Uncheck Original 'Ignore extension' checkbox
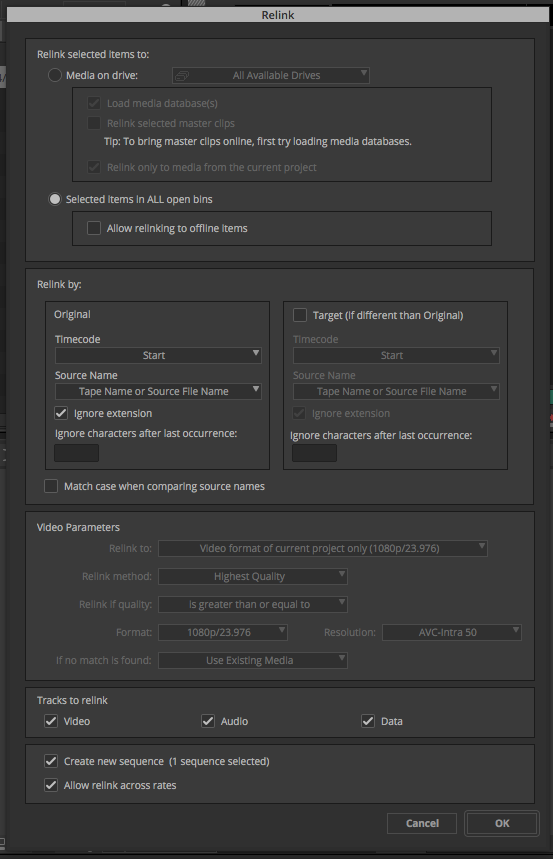The image size is (553, 859). [x=61, y=413]
